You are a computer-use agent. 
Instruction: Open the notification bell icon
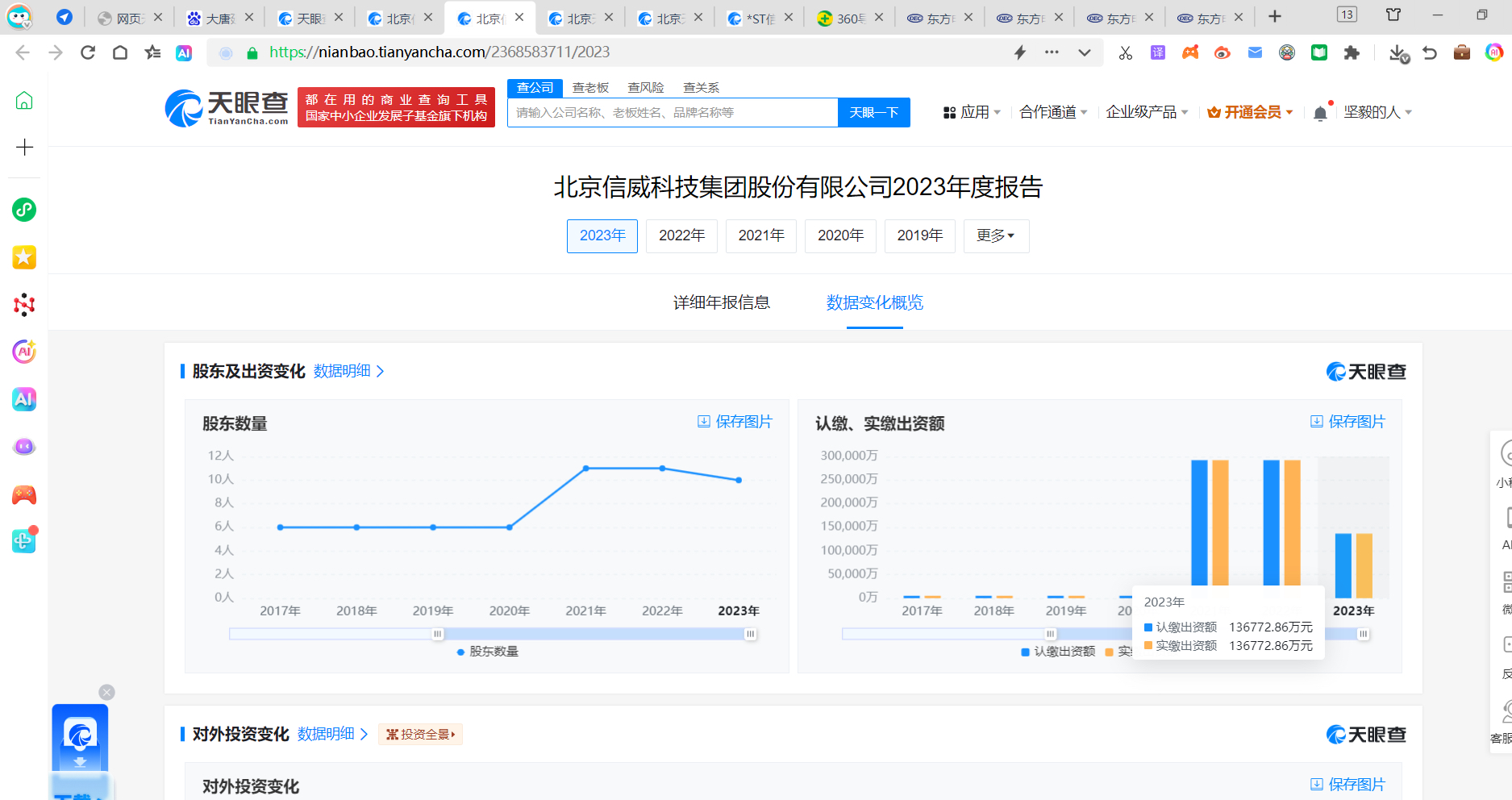(1320, 113)
